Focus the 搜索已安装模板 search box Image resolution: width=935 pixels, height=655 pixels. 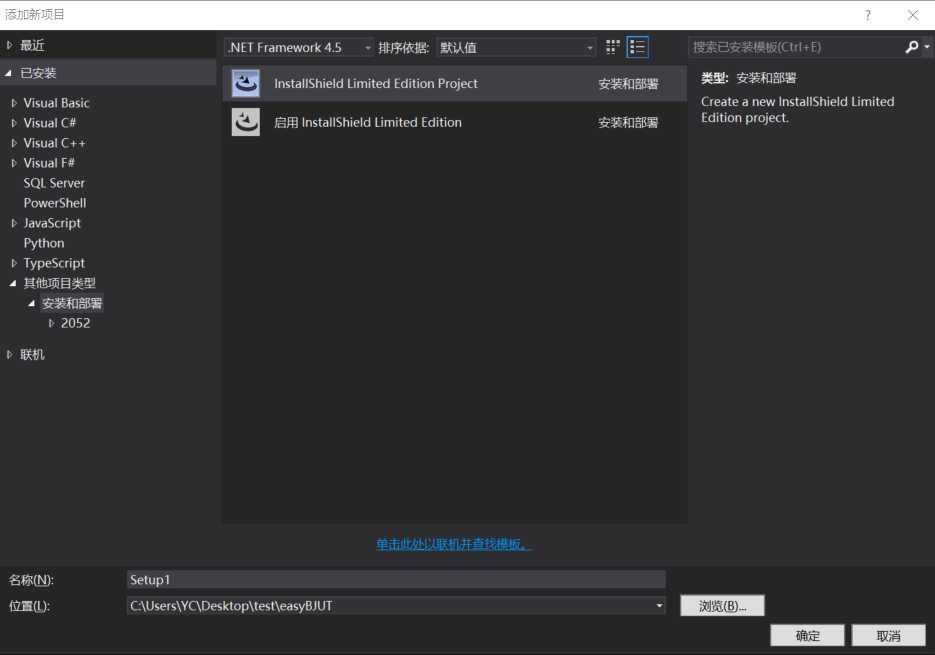tap(797, 47)
